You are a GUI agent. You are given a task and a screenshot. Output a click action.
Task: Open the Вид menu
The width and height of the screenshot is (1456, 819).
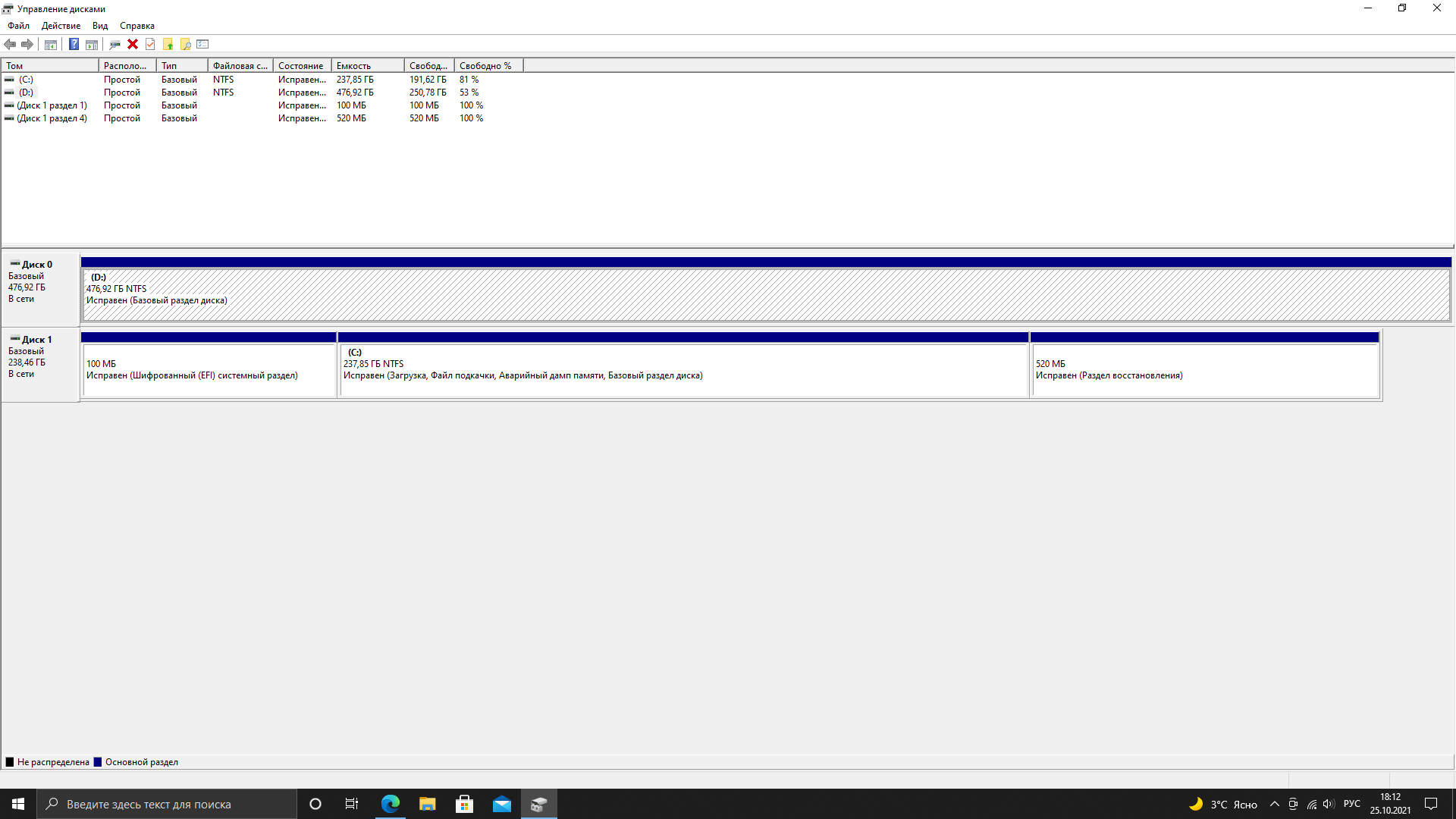coord(100,26)
